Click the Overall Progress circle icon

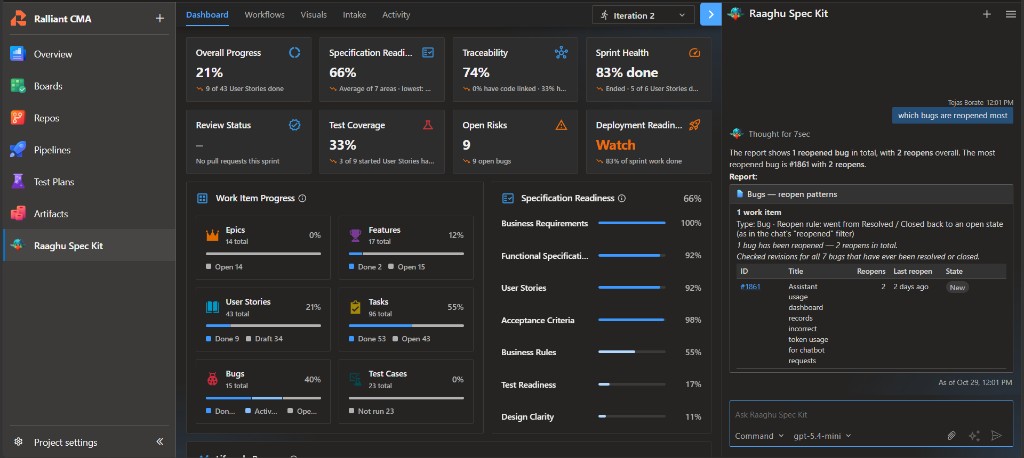[295, 53]
